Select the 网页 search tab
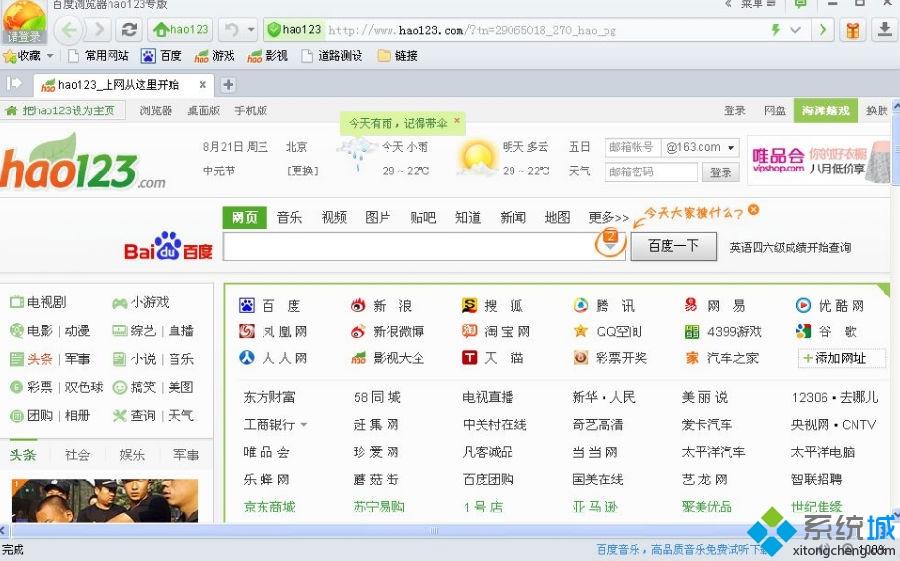Viewport: 900px width, 561px height. pos(245,218)
